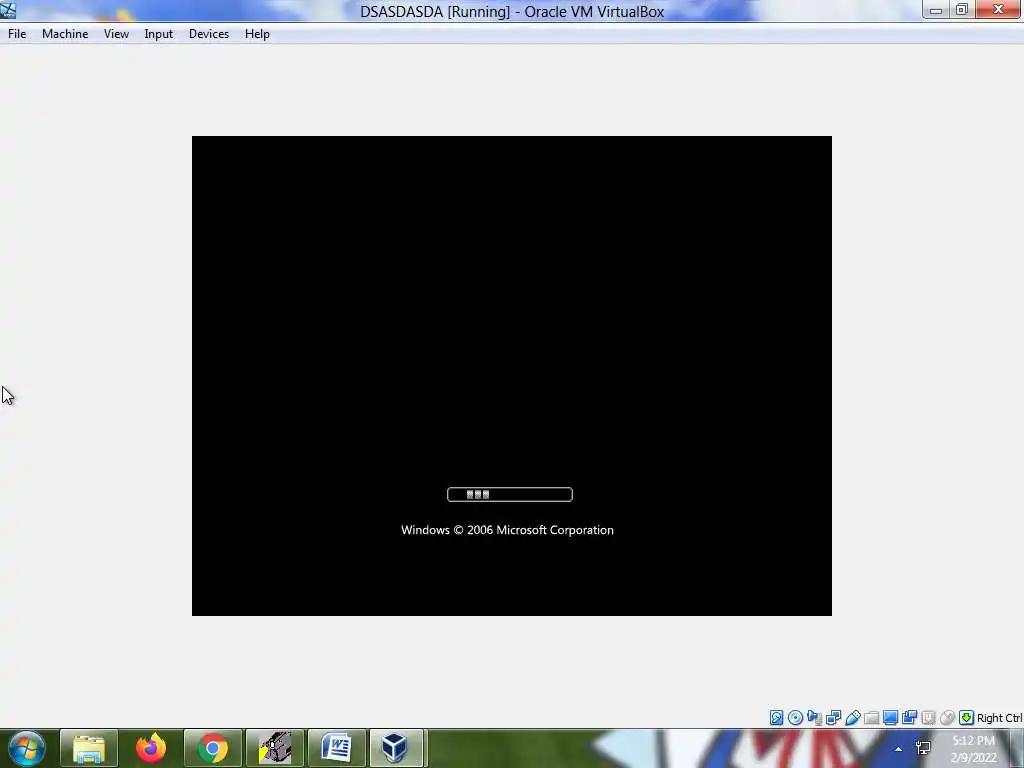Click the network adapters indicator
This screenshot has width=1024, height=768.
(x=833, y=718)
